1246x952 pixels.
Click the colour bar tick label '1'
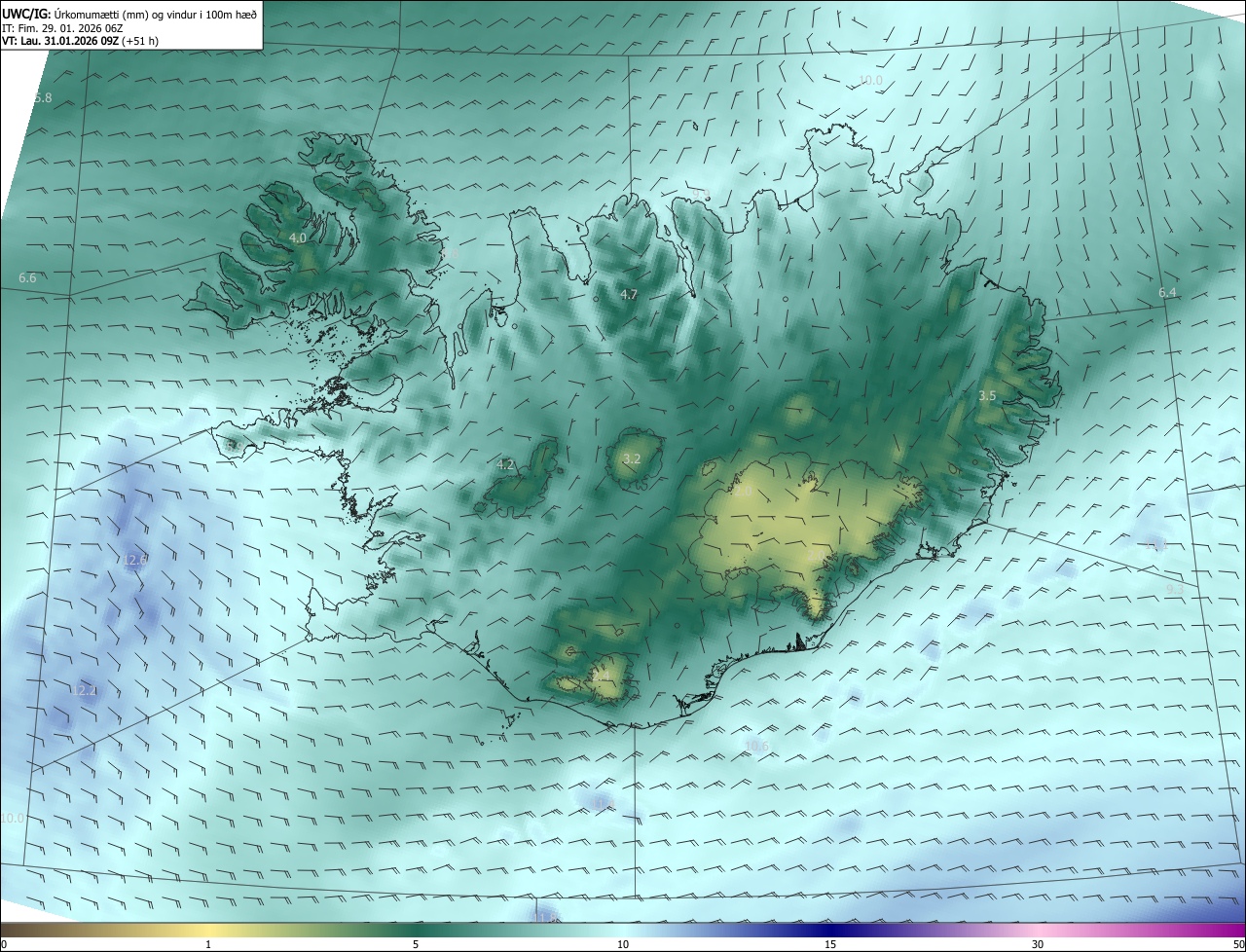tap(208, 944)
